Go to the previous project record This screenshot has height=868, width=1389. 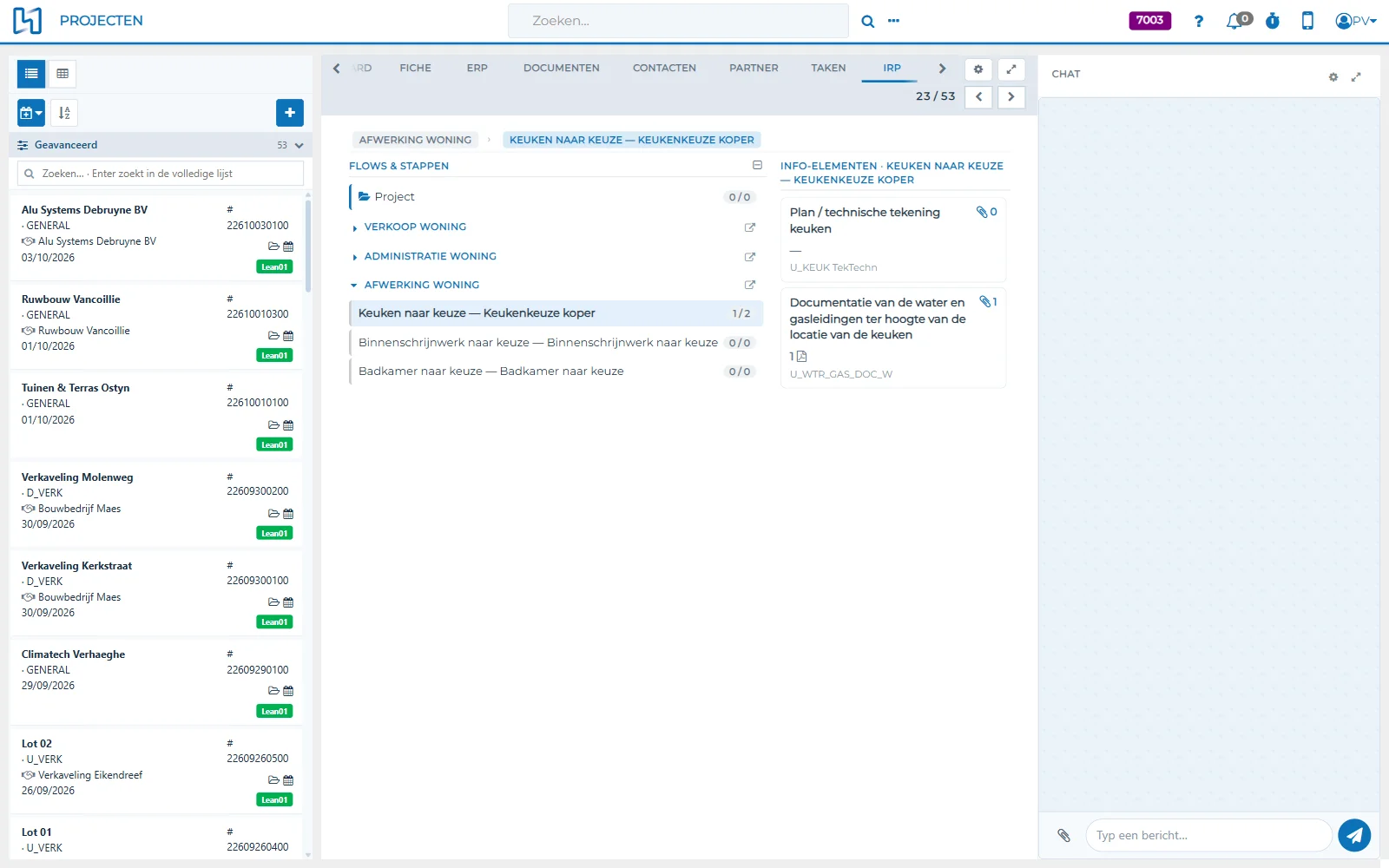pos(978,96)
